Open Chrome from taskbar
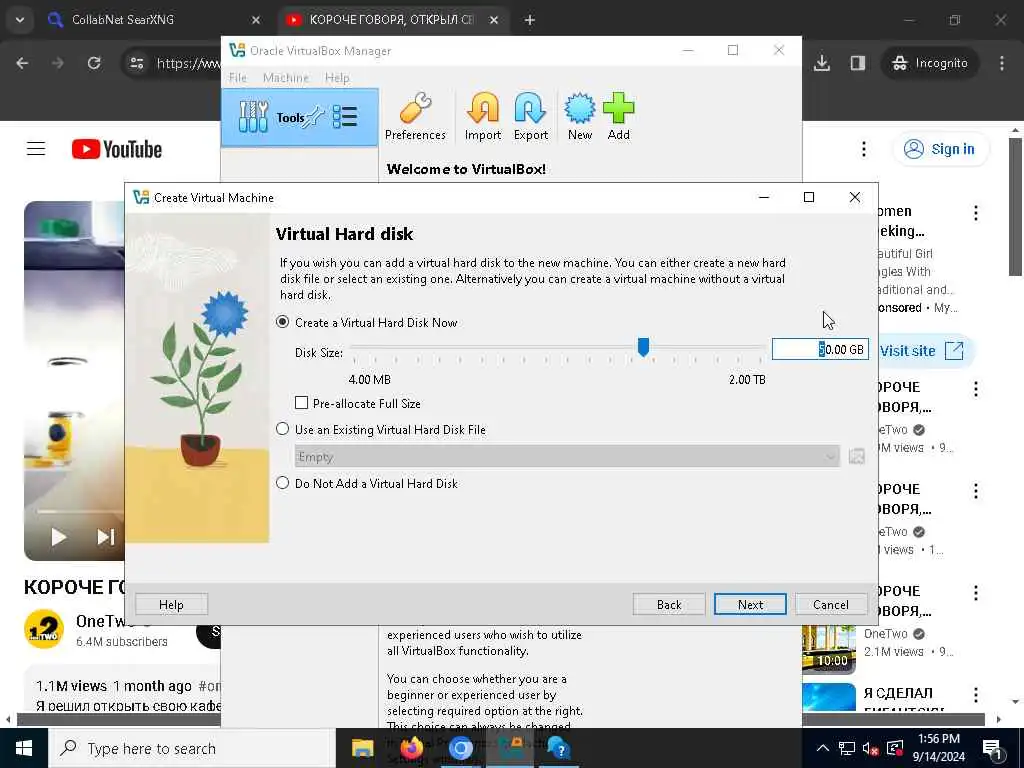Viewport: 1024px width, 768px height. (460, 748)
